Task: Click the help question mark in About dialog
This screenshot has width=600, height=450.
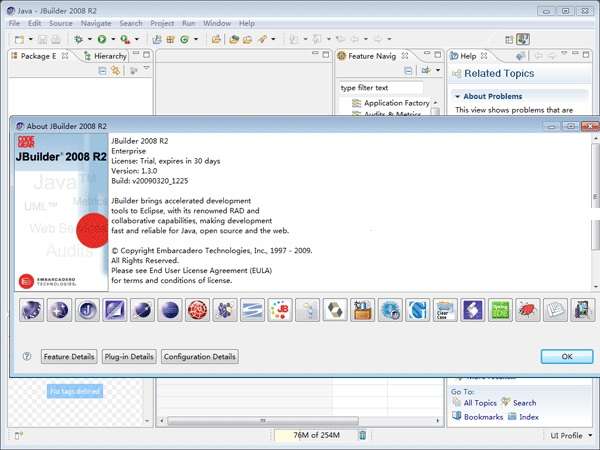Action: (27, 356)
